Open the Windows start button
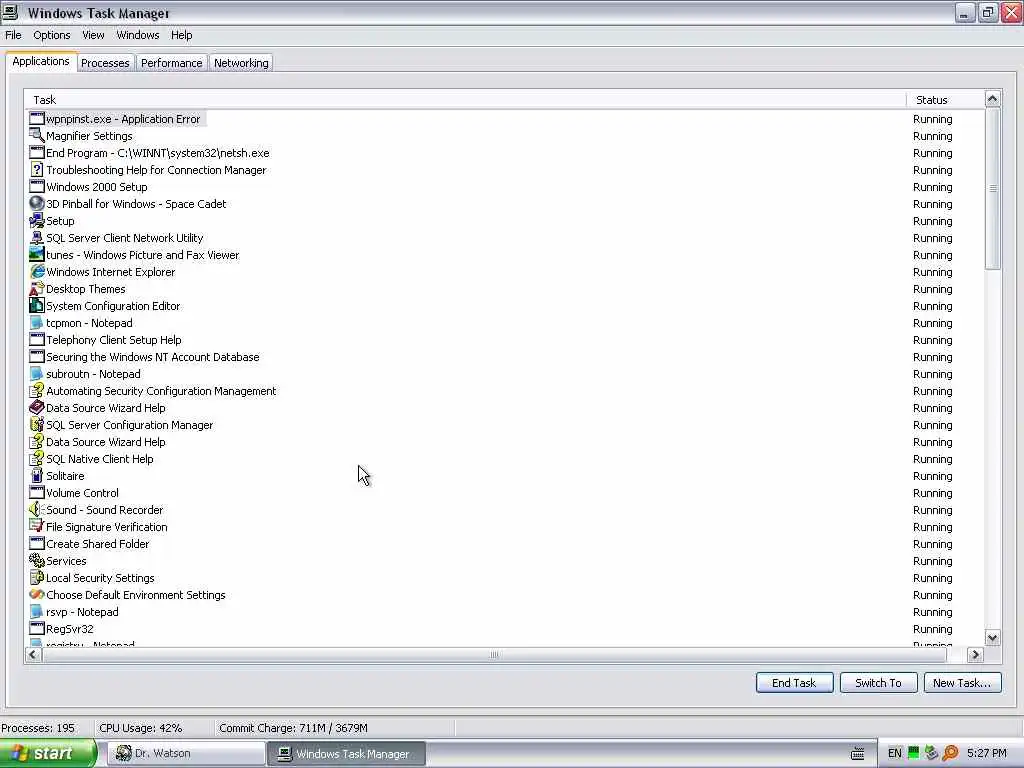 [x=47, y=754]
